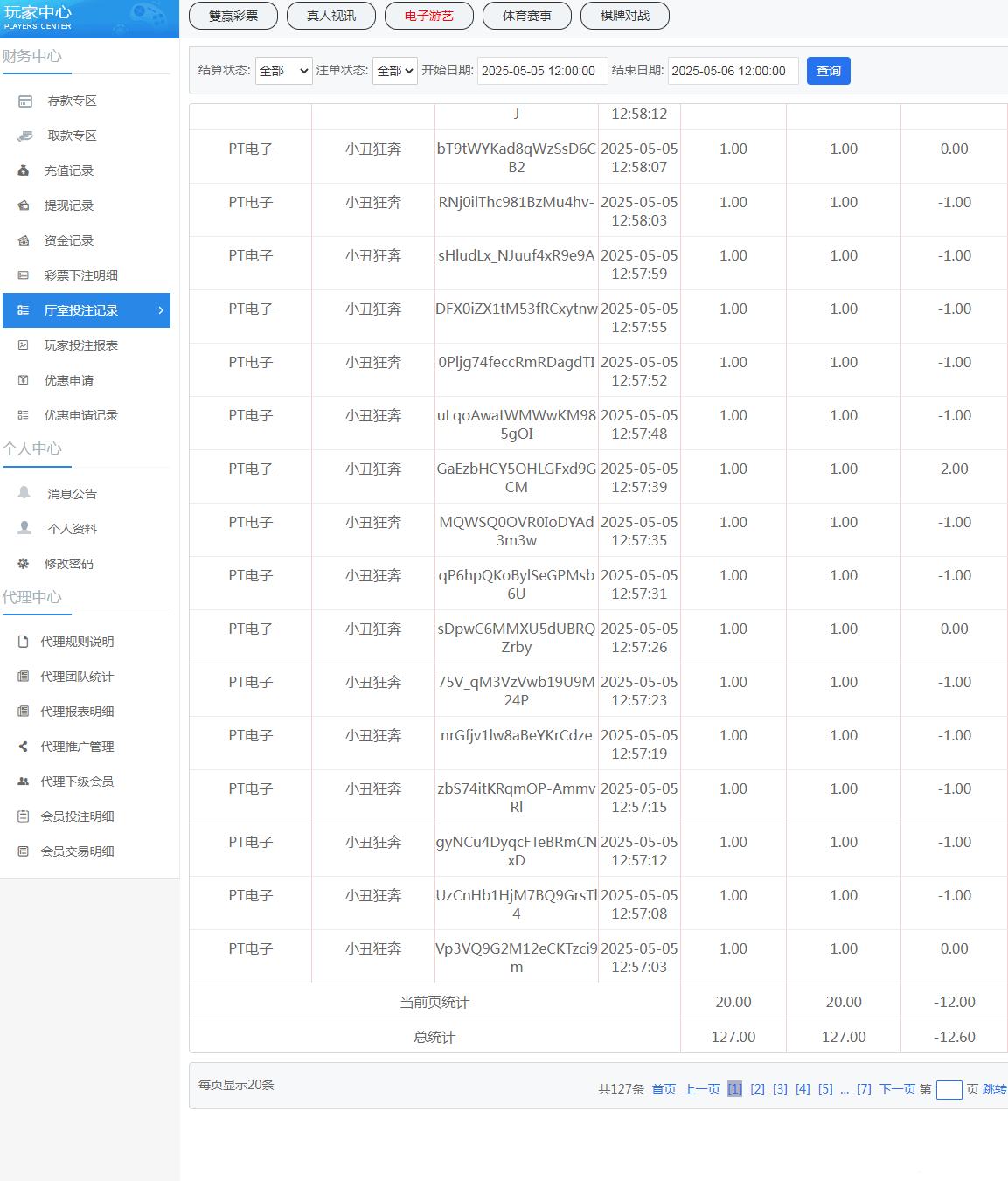Viewport: 1008px width, 1181px height.
Task: Switch to the 真人视讯 tab
Action: 330,16
